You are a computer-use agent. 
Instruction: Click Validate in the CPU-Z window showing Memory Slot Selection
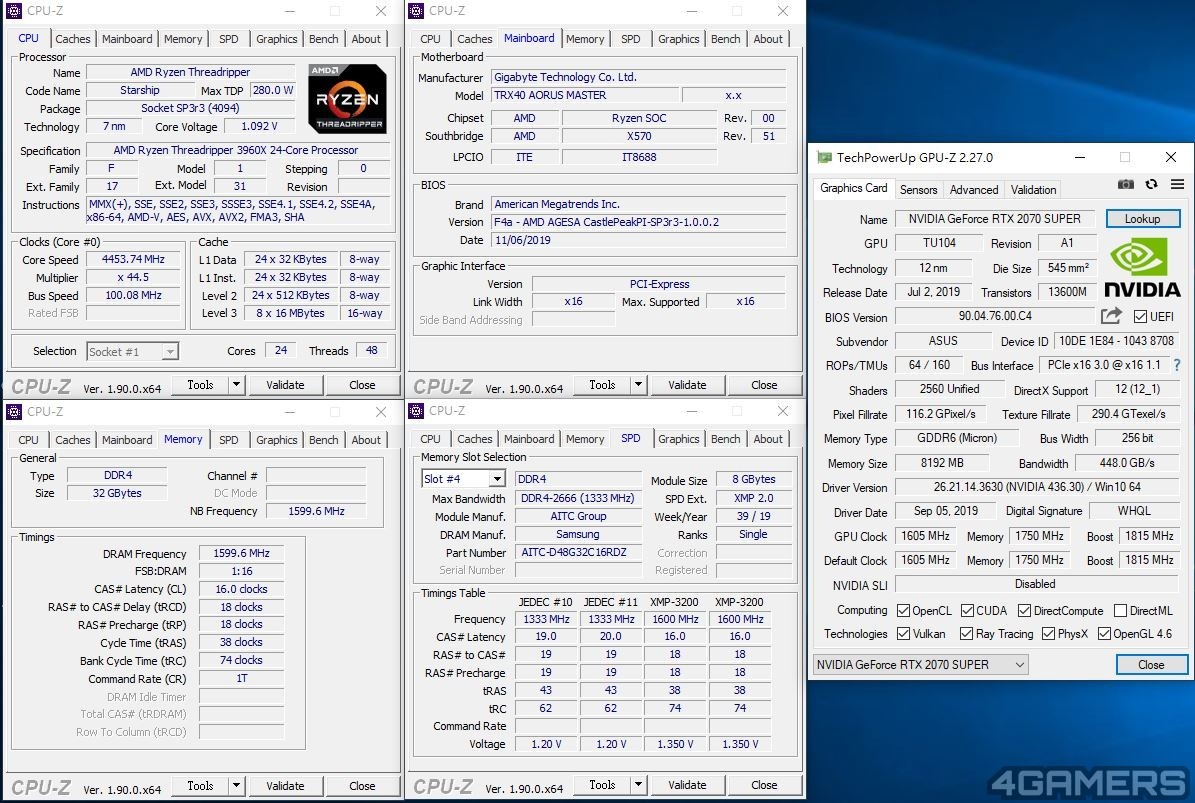pyautogui.click(x=687, y=785)
